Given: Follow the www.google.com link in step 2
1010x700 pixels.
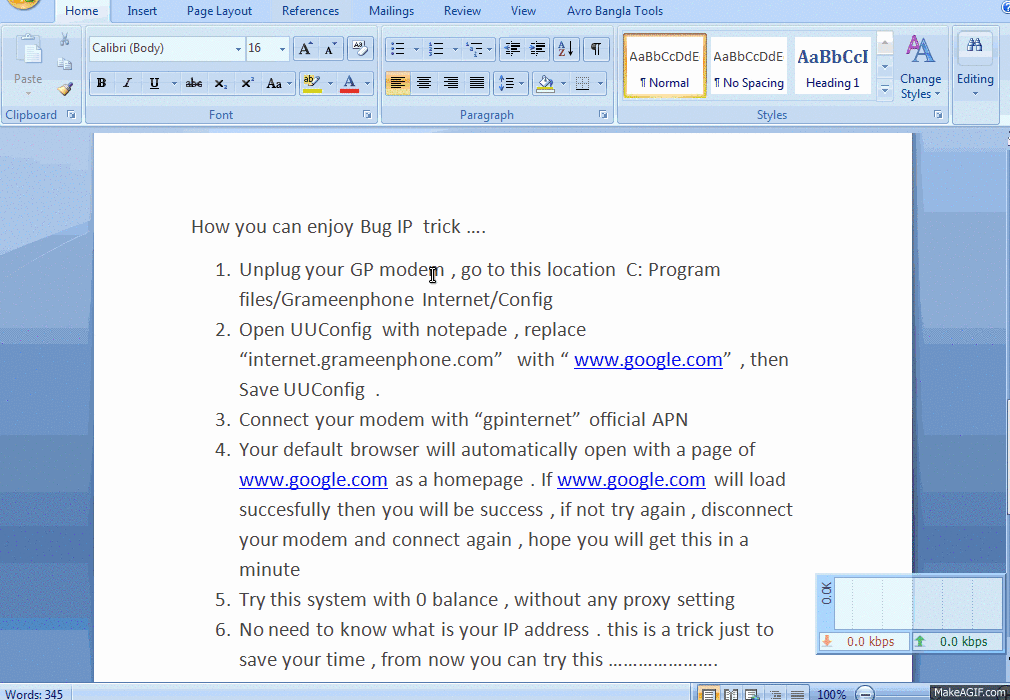Looking at the screenshot, I should [648, 359].
